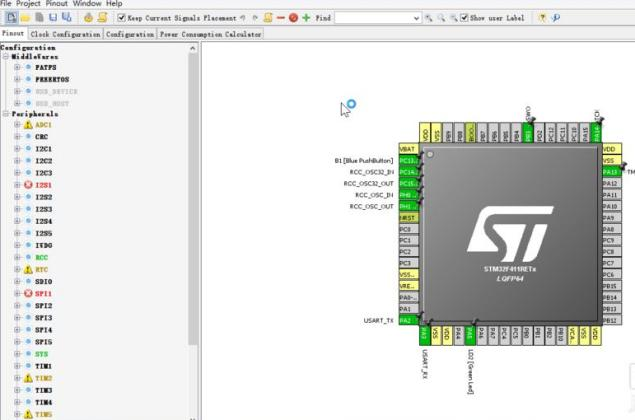Open the Help menu
Screen dimensions: 635x420
pyautogui.click(x=114, y=4)
